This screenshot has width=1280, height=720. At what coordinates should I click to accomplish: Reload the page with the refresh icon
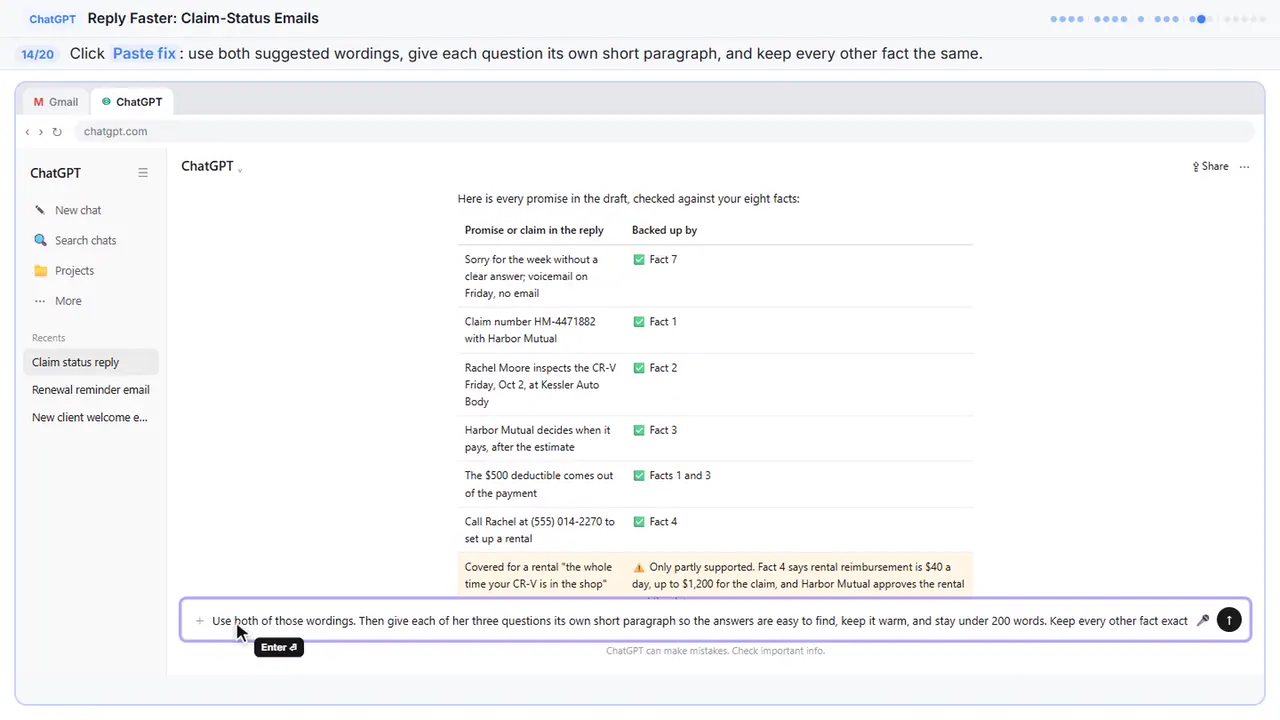pos(57,132)
